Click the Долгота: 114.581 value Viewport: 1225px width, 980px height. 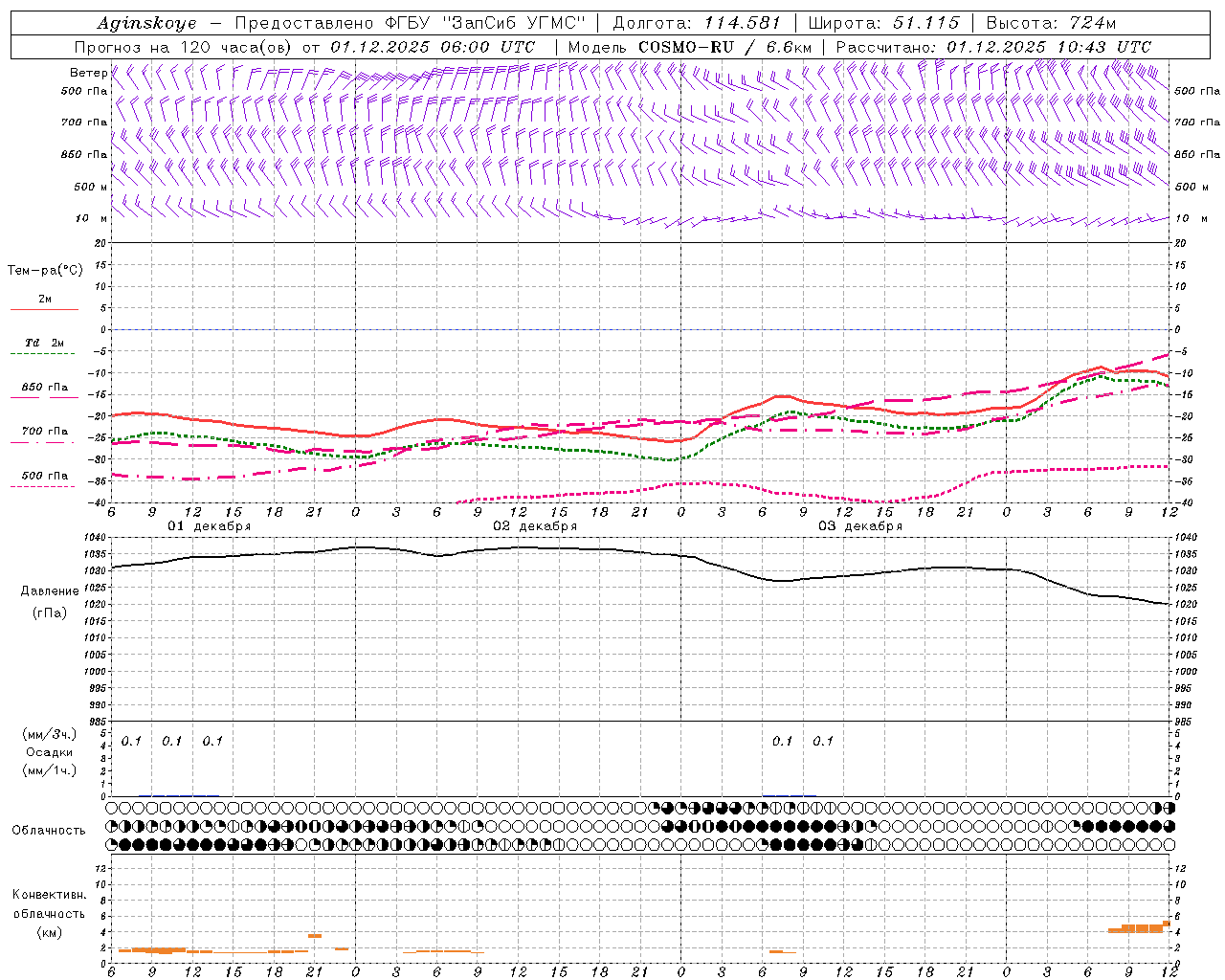pyautogui.click(x=697, y=23)
